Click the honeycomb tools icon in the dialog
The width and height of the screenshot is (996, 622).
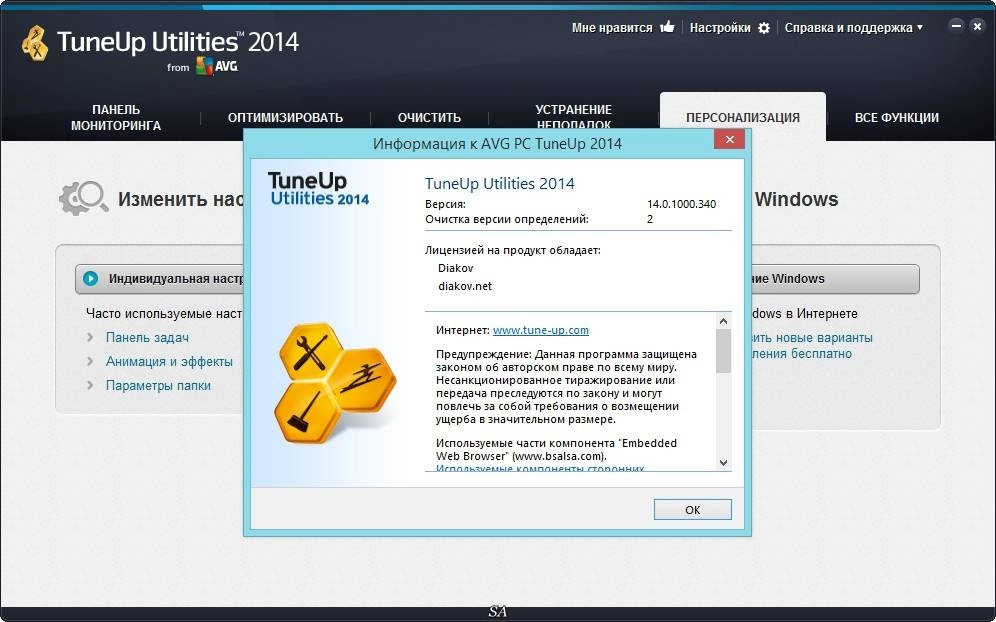(335, 383)
